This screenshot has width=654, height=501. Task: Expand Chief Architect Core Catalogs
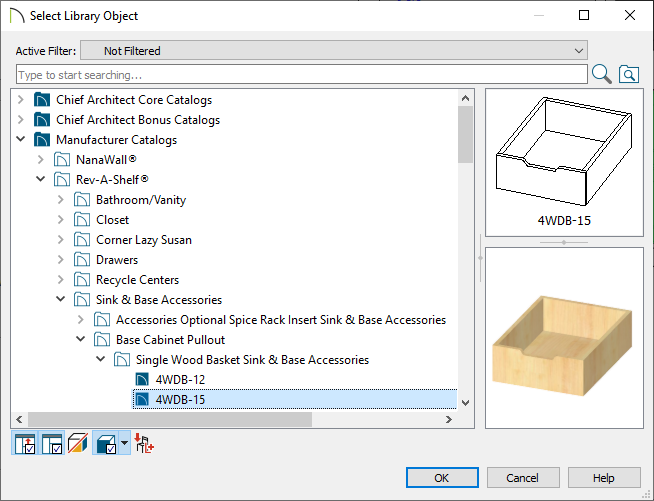click(20, 100)
